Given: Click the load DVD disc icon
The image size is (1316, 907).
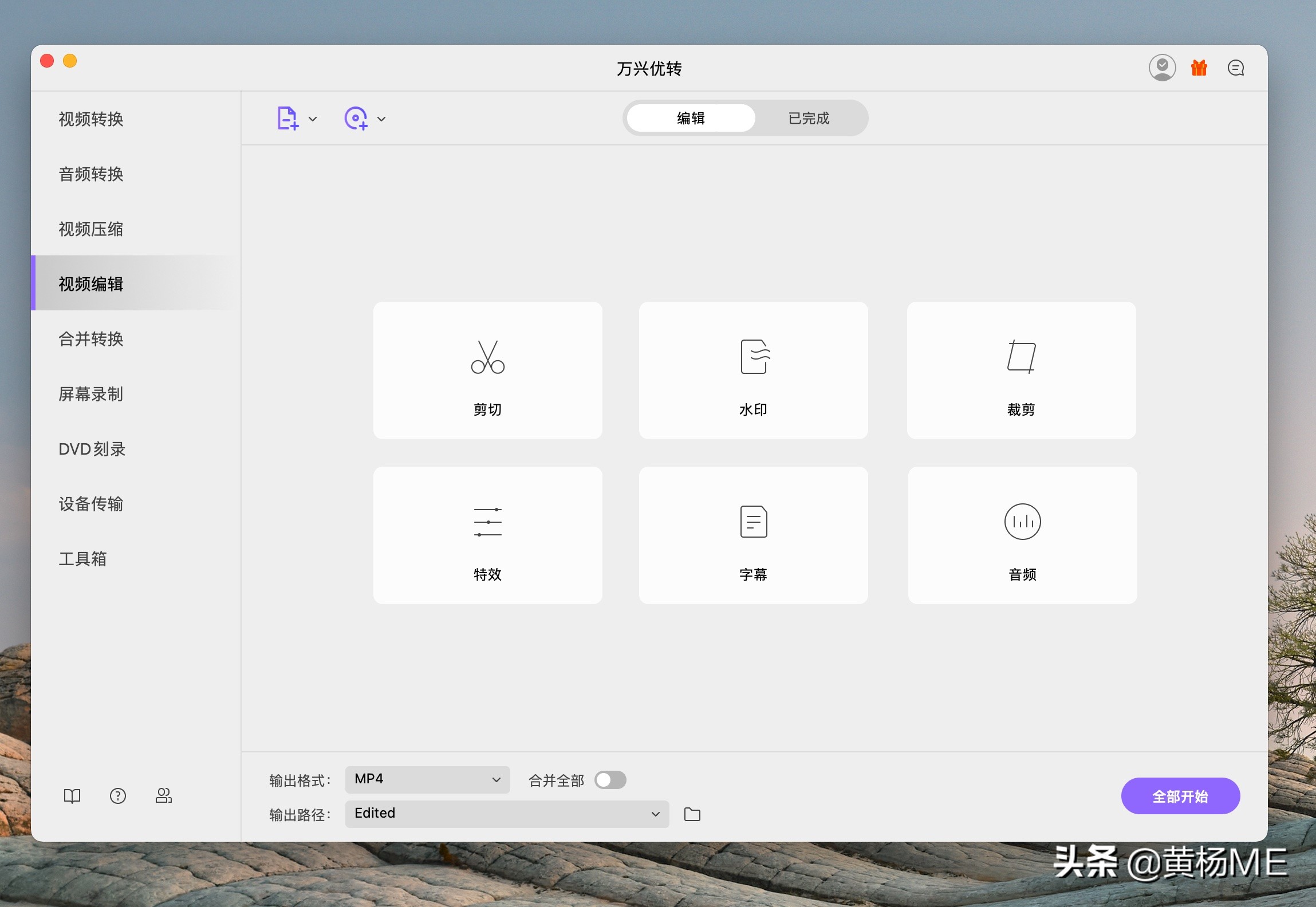Looking at the screenshot, I should [356, 119].
